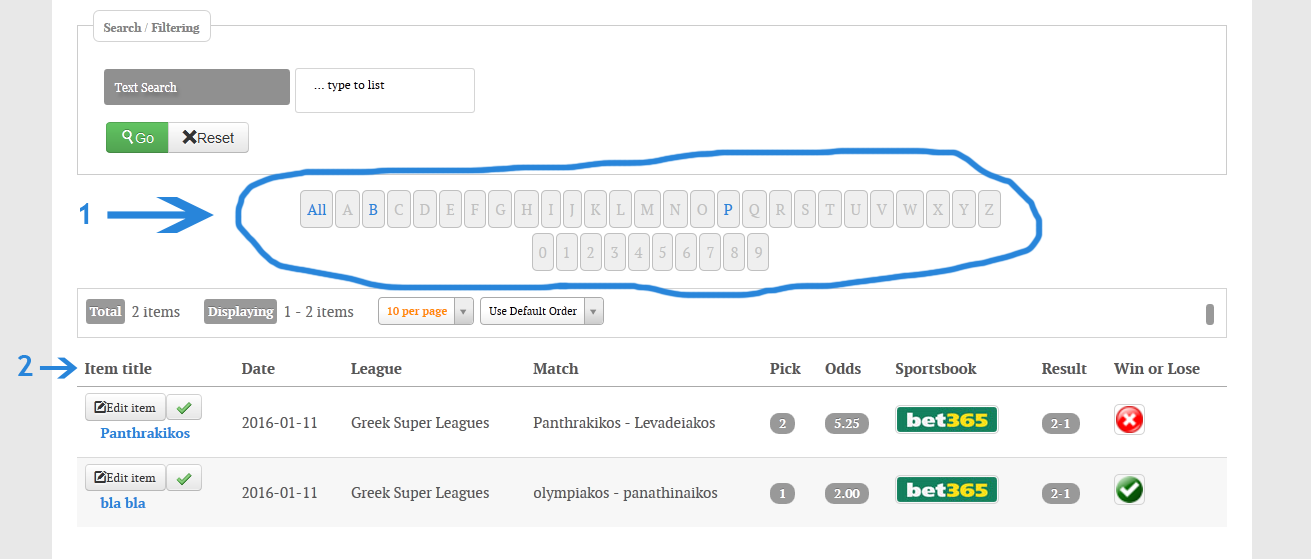The height and width of the screenshot is (559, 1311).
Task: Click the Go search button
Action: point(137,138)
